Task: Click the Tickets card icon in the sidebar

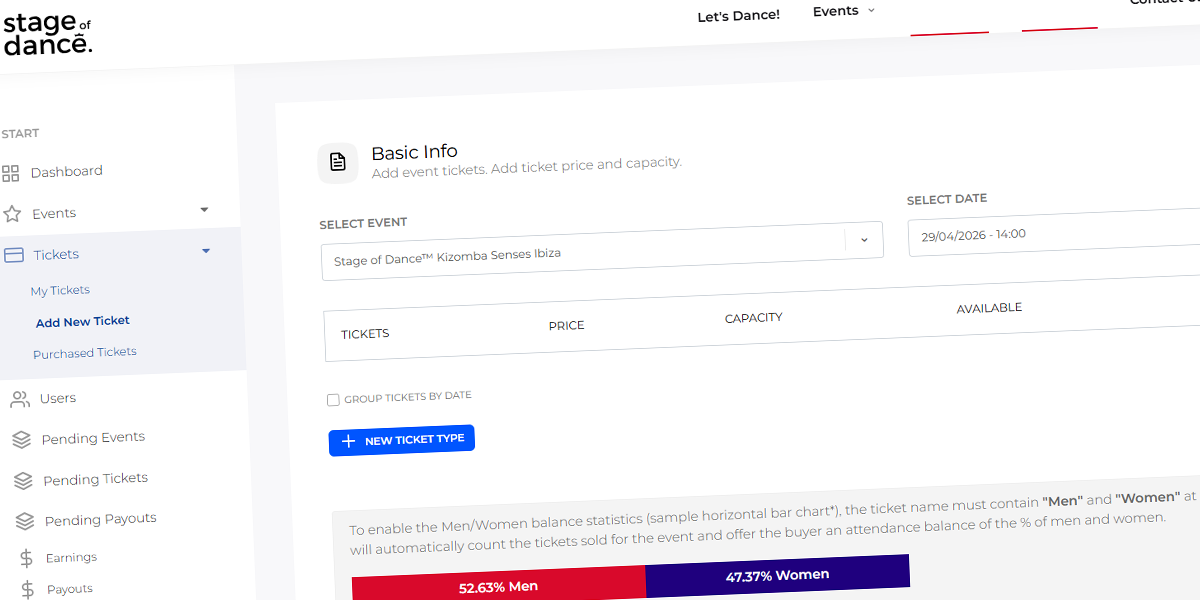Action: (14, 255)
